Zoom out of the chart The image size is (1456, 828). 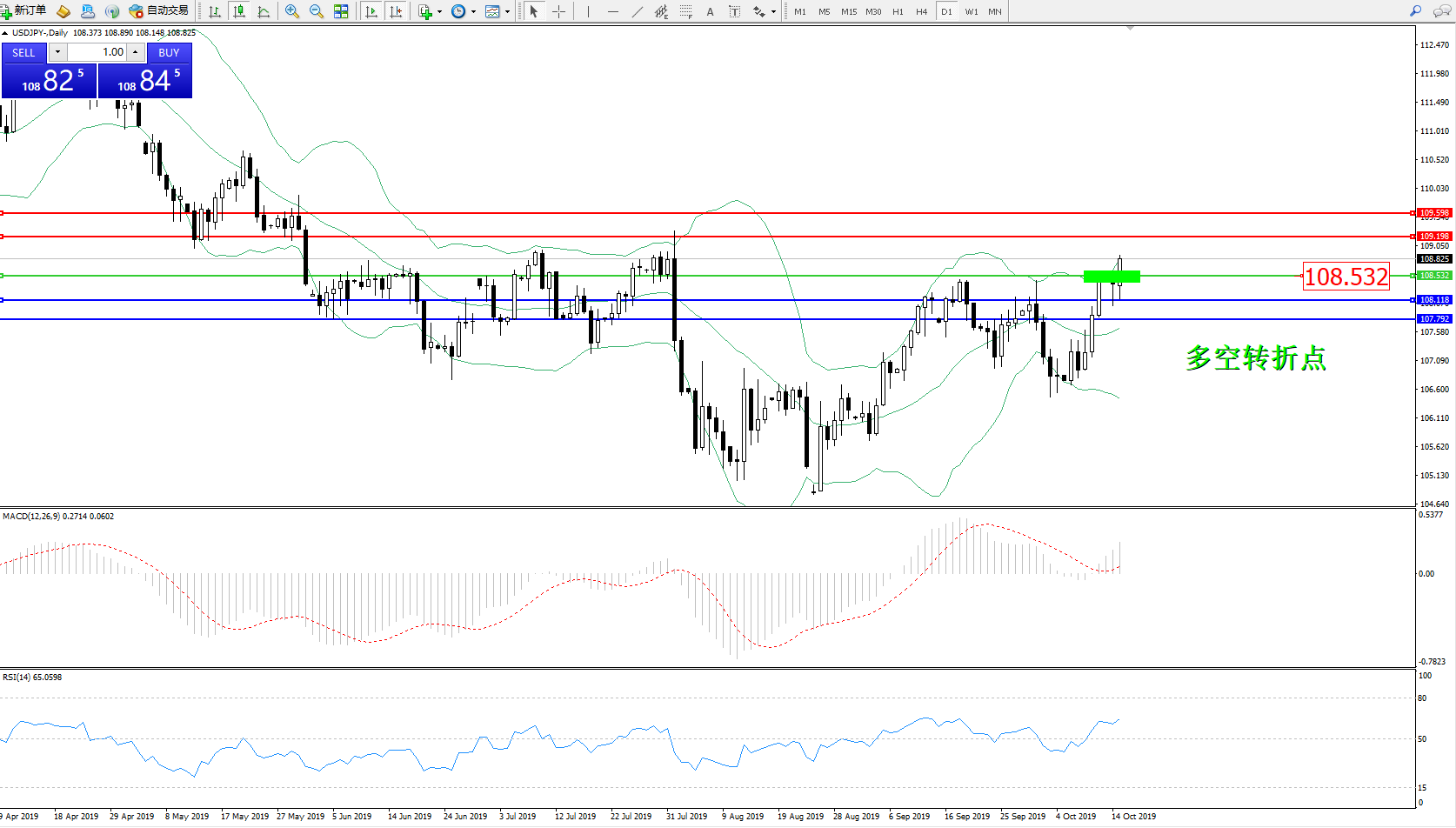click(317, 11)
